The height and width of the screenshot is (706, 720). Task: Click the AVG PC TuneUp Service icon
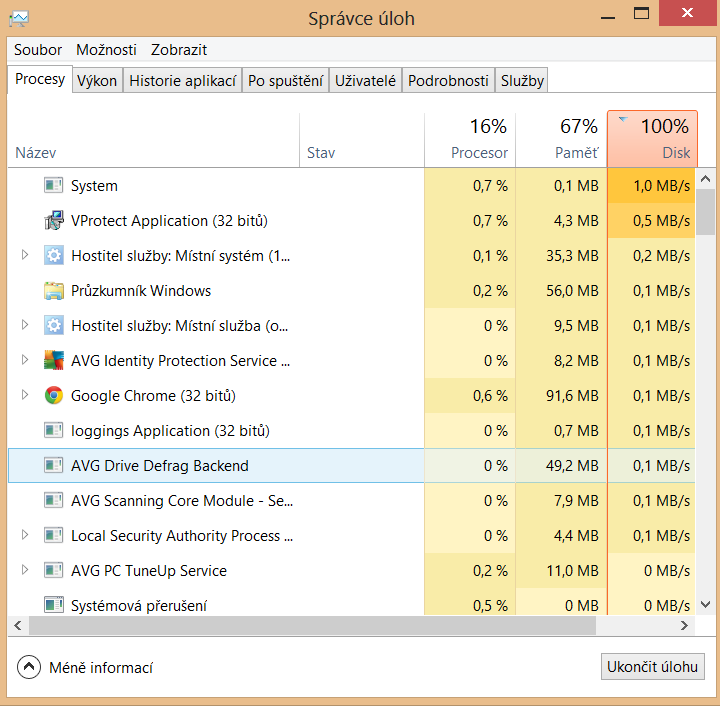53,571
